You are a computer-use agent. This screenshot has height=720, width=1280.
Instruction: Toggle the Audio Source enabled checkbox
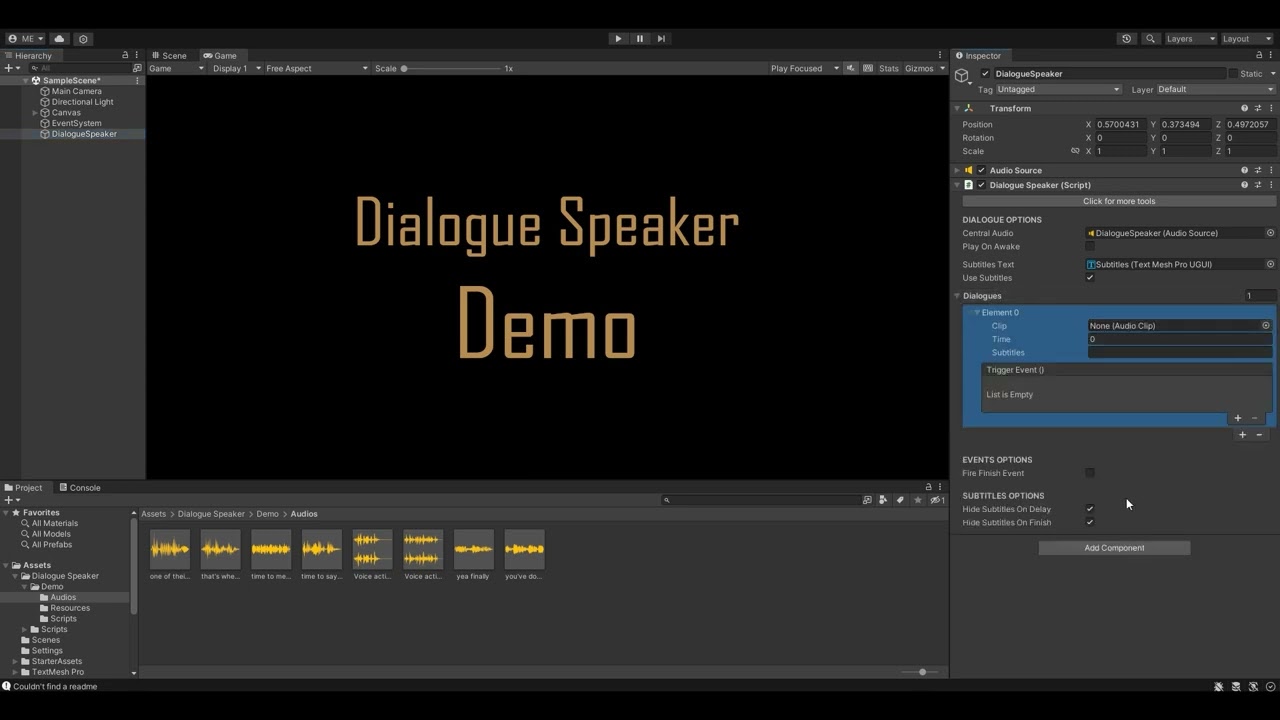click(x=981, y=171)
